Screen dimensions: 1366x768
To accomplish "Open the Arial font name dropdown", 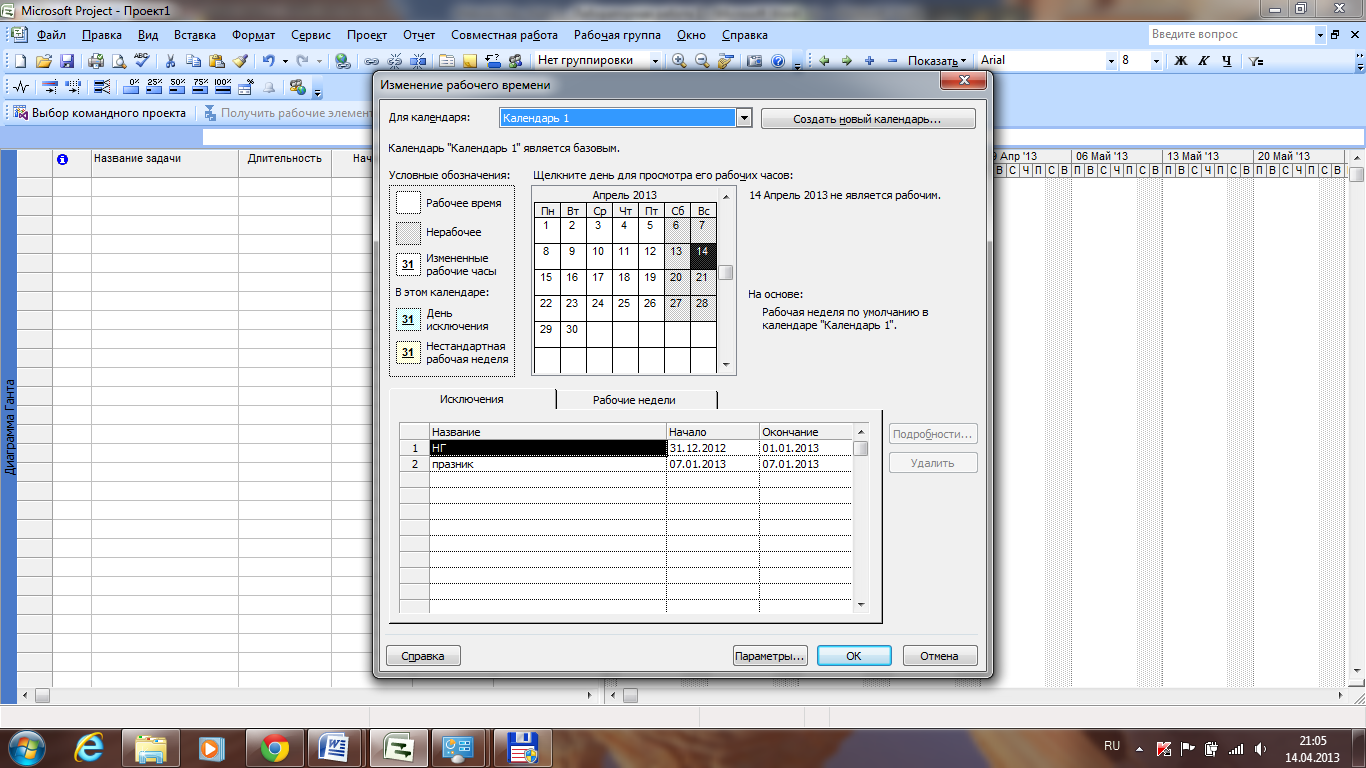I will [x=1110, y=61].
